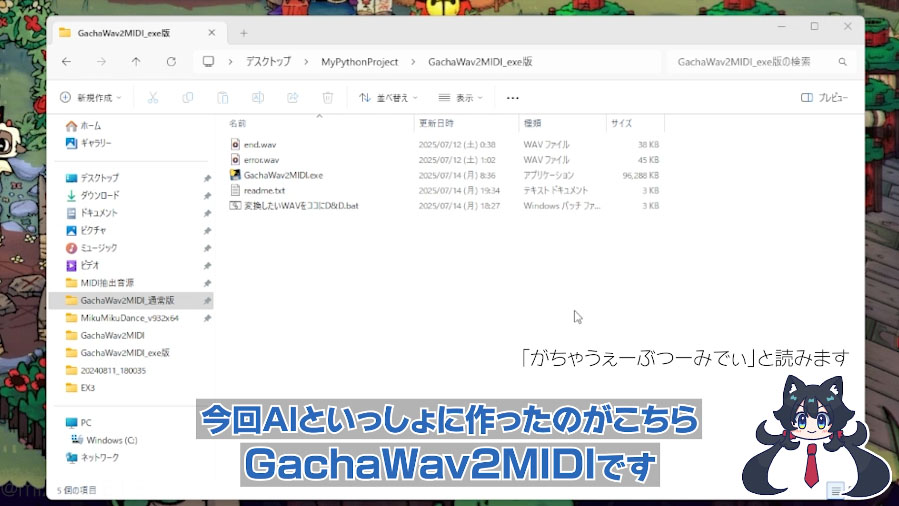
Task: Toggle the プレビュー pane
Action: tap(824, 98)
